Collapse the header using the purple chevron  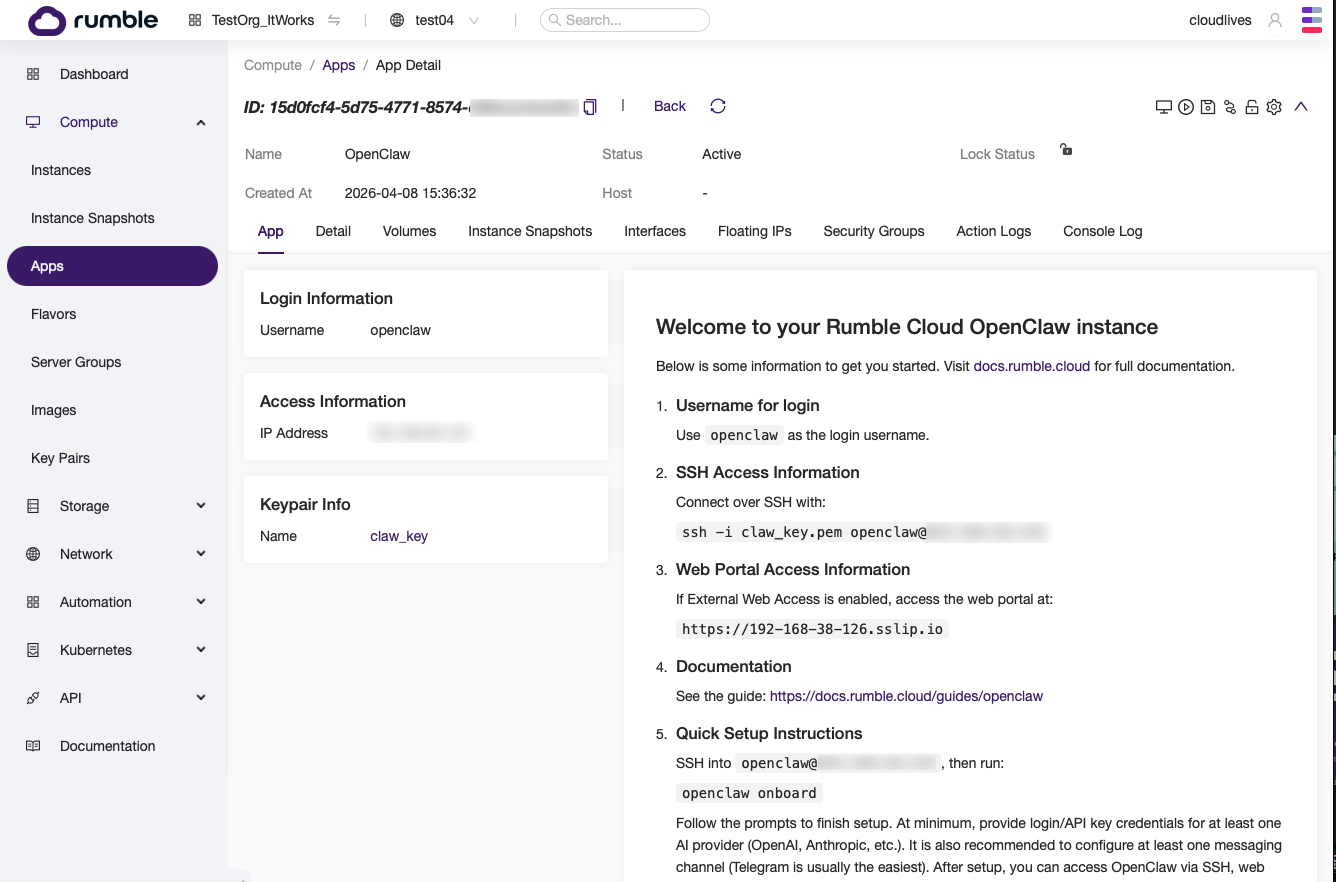(x=1301, y=106)
